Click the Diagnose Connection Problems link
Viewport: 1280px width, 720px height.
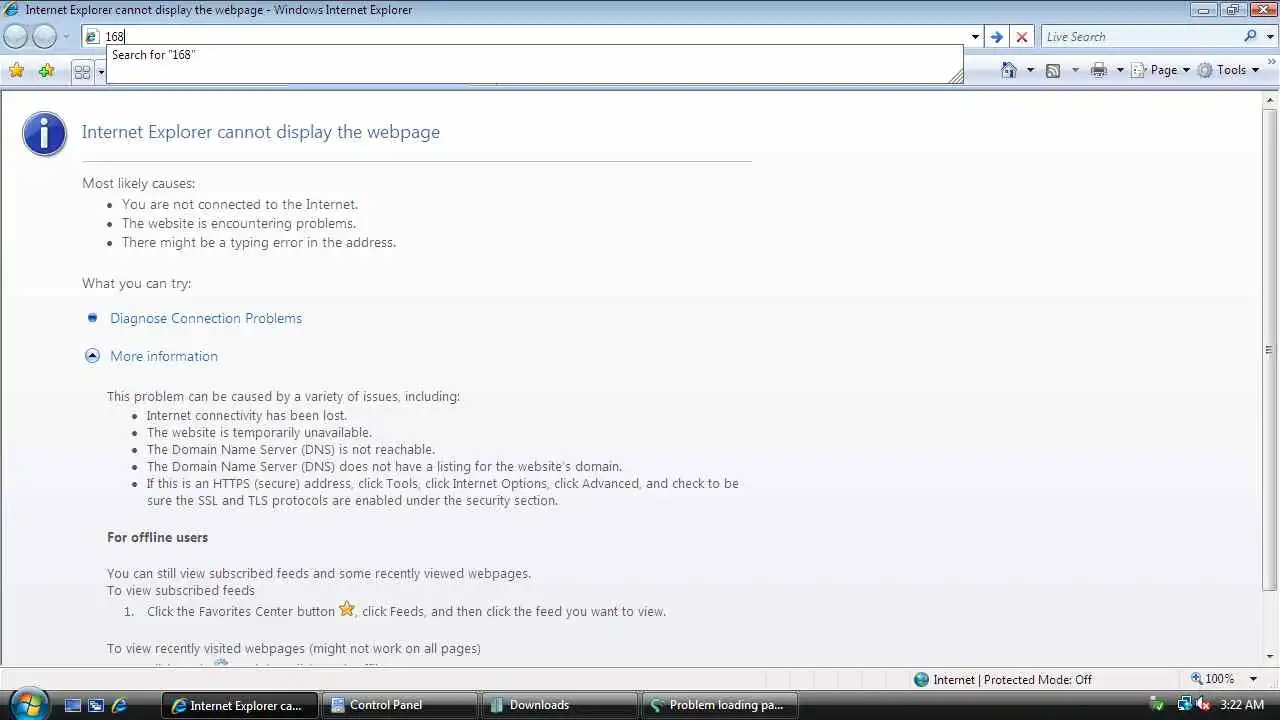(x=206, y=318)
